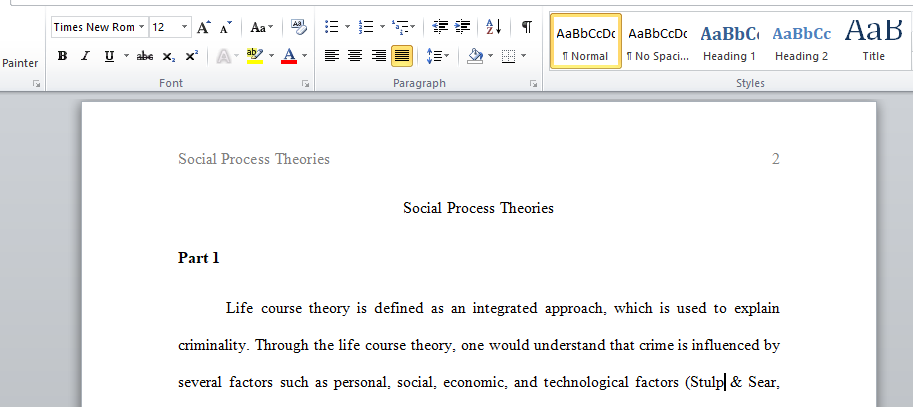Click the Sort A to Z icon
The height and width of the screenshot is (407, 913).
494,27
